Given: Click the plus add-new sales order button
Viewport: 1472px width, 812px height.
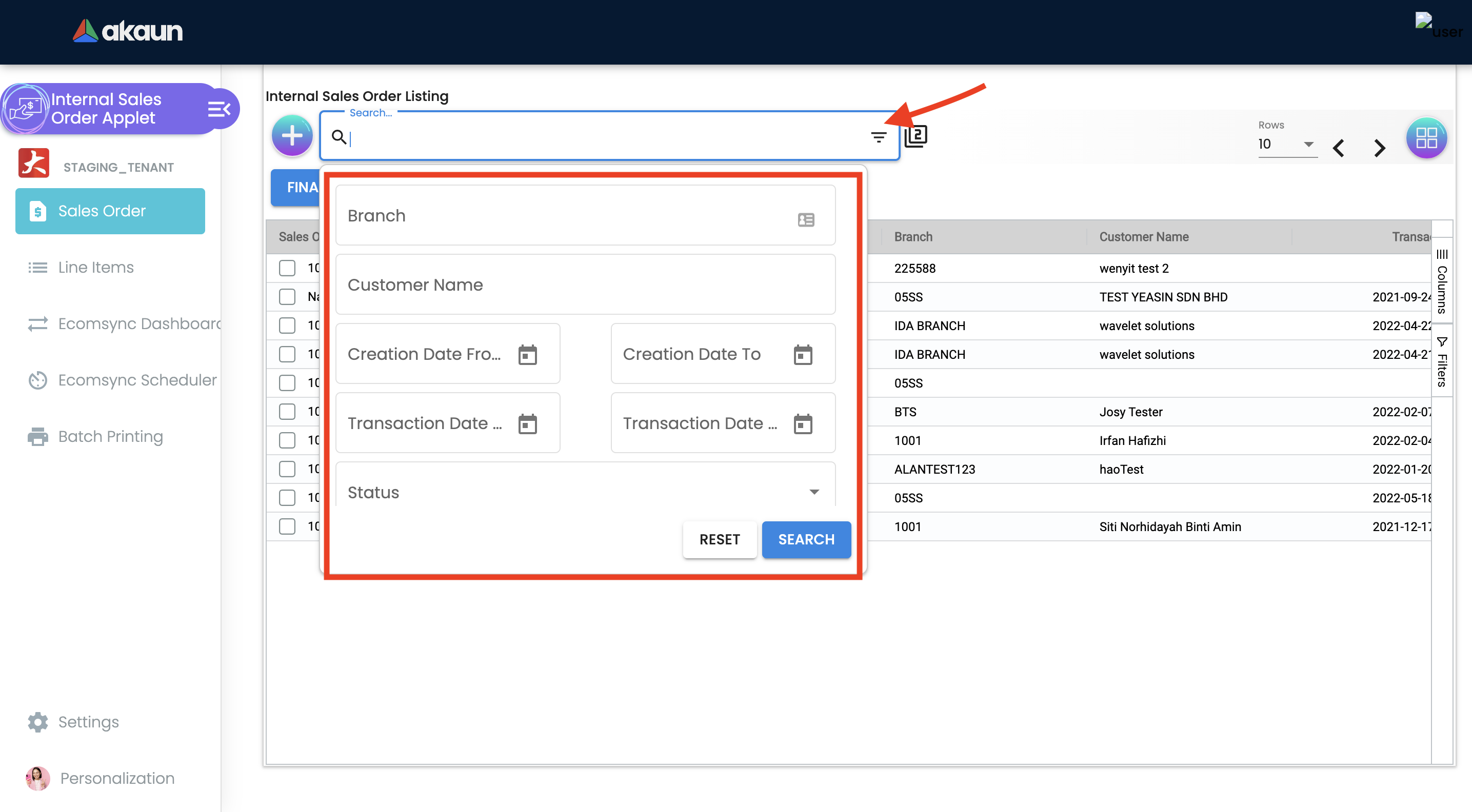Looking at the screenshot, I should (x=292, y=136).
